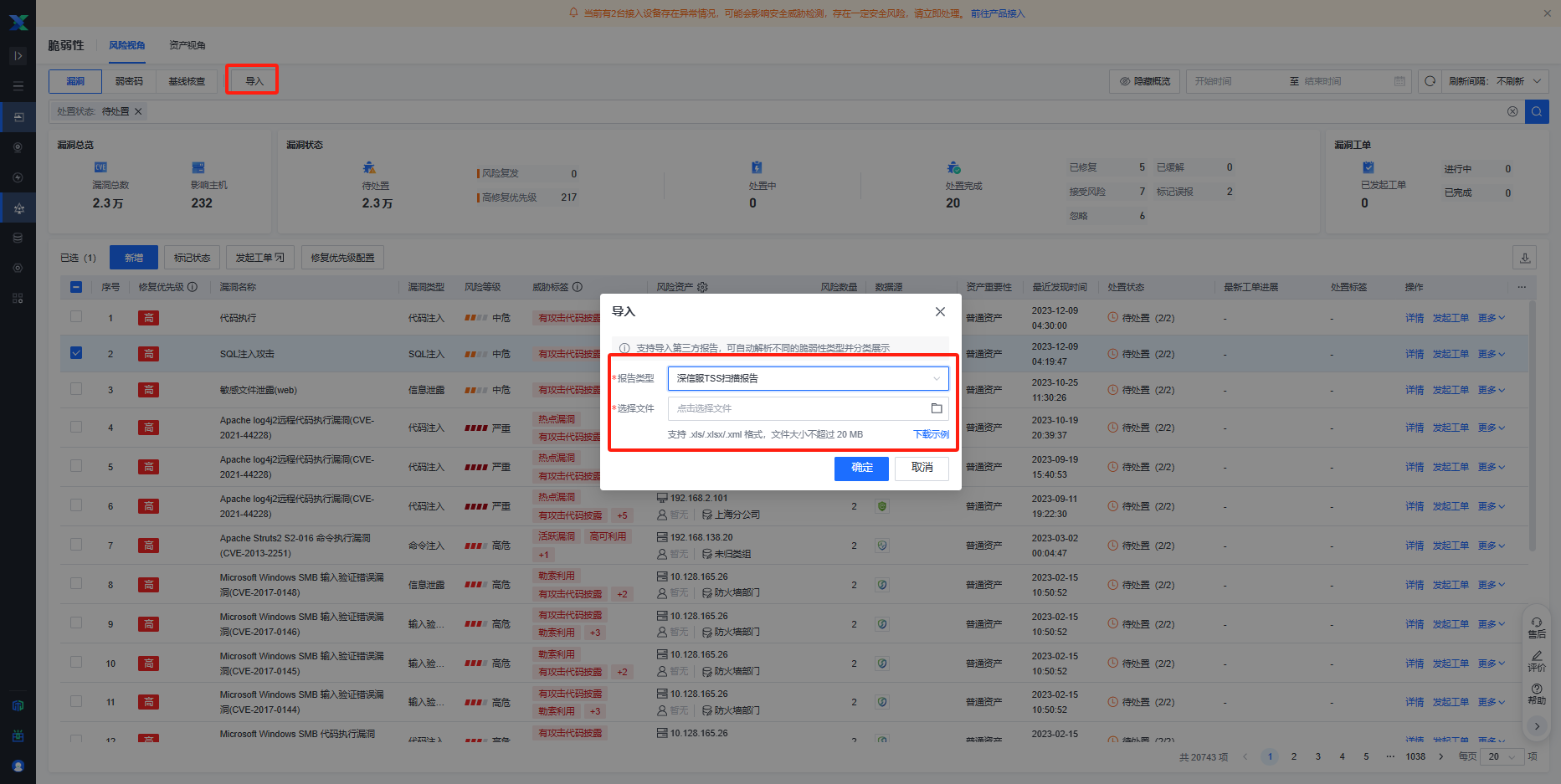Uncheck the checkbox for SQL注入攻击 row

[x=76, y=353]
